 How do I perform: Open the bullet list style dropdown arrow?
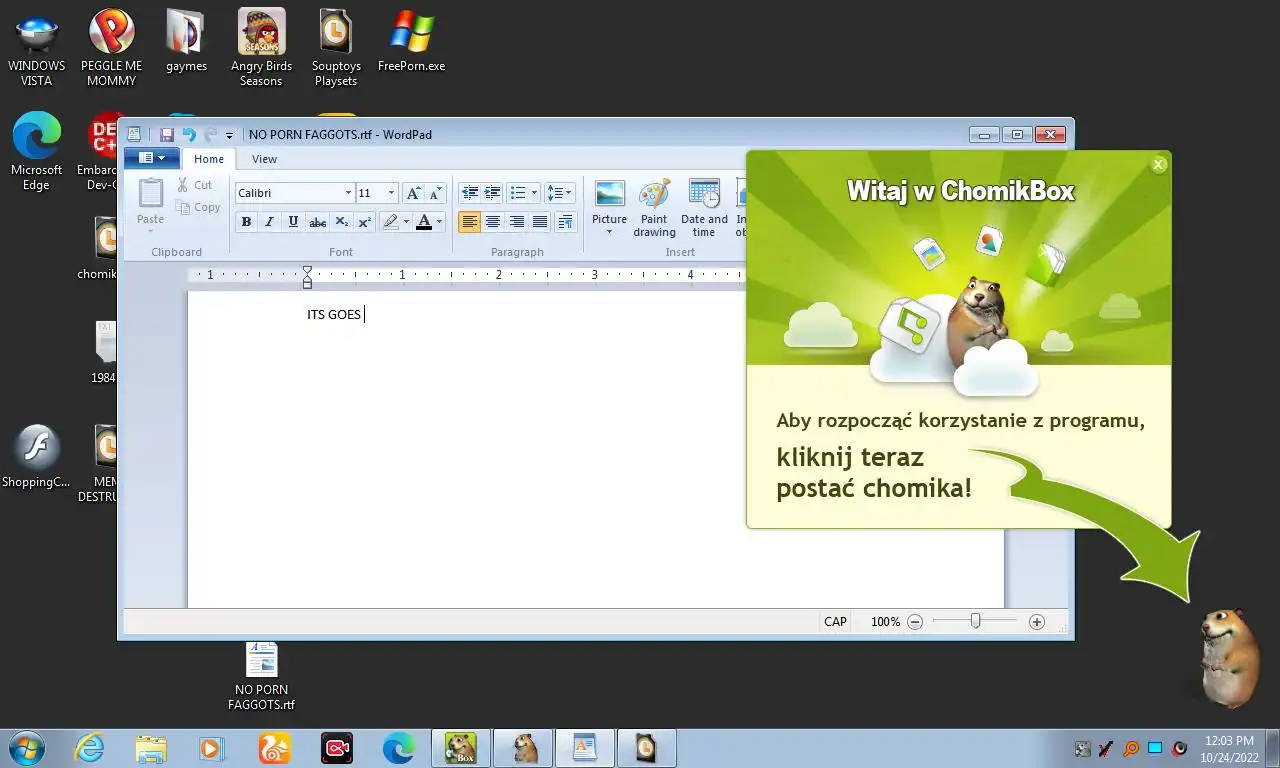pyautogui.click(x=534, y=193)
